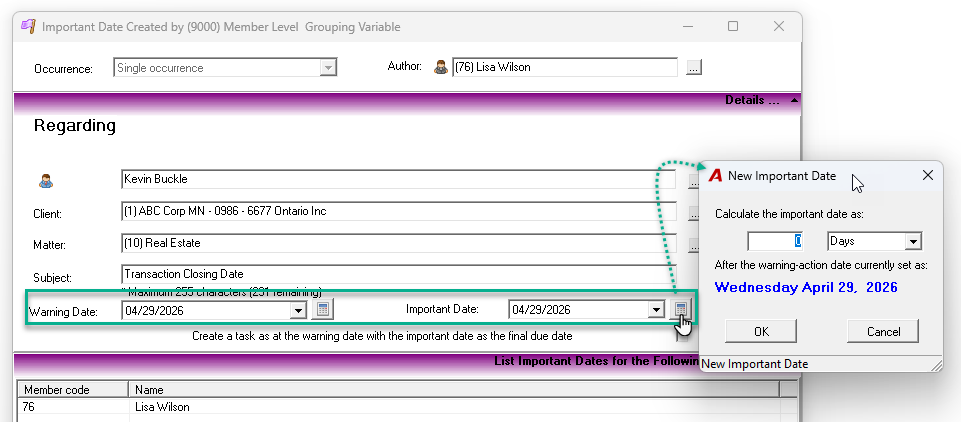961x422 pixels.
Task: Click the Regarding heading
Action: click(x=75, y=126)
